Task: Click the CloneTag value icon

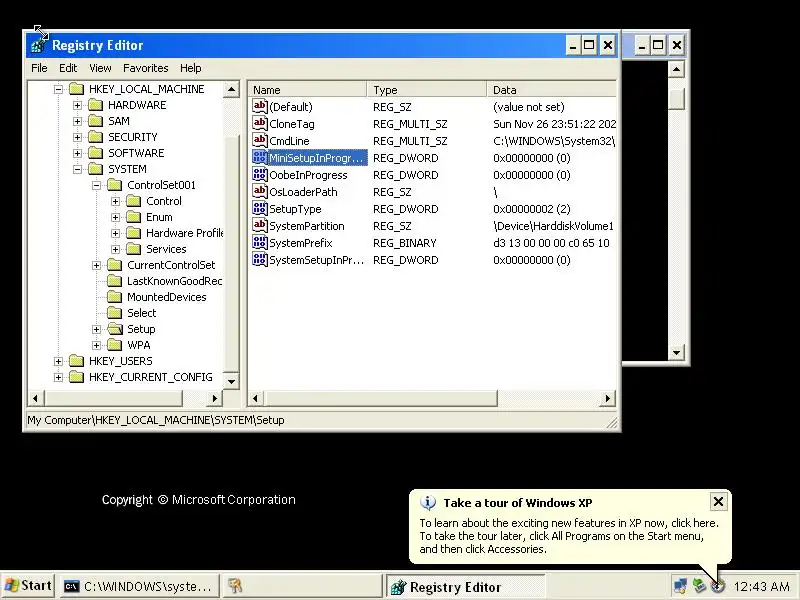Action: (x=260, y=123)
